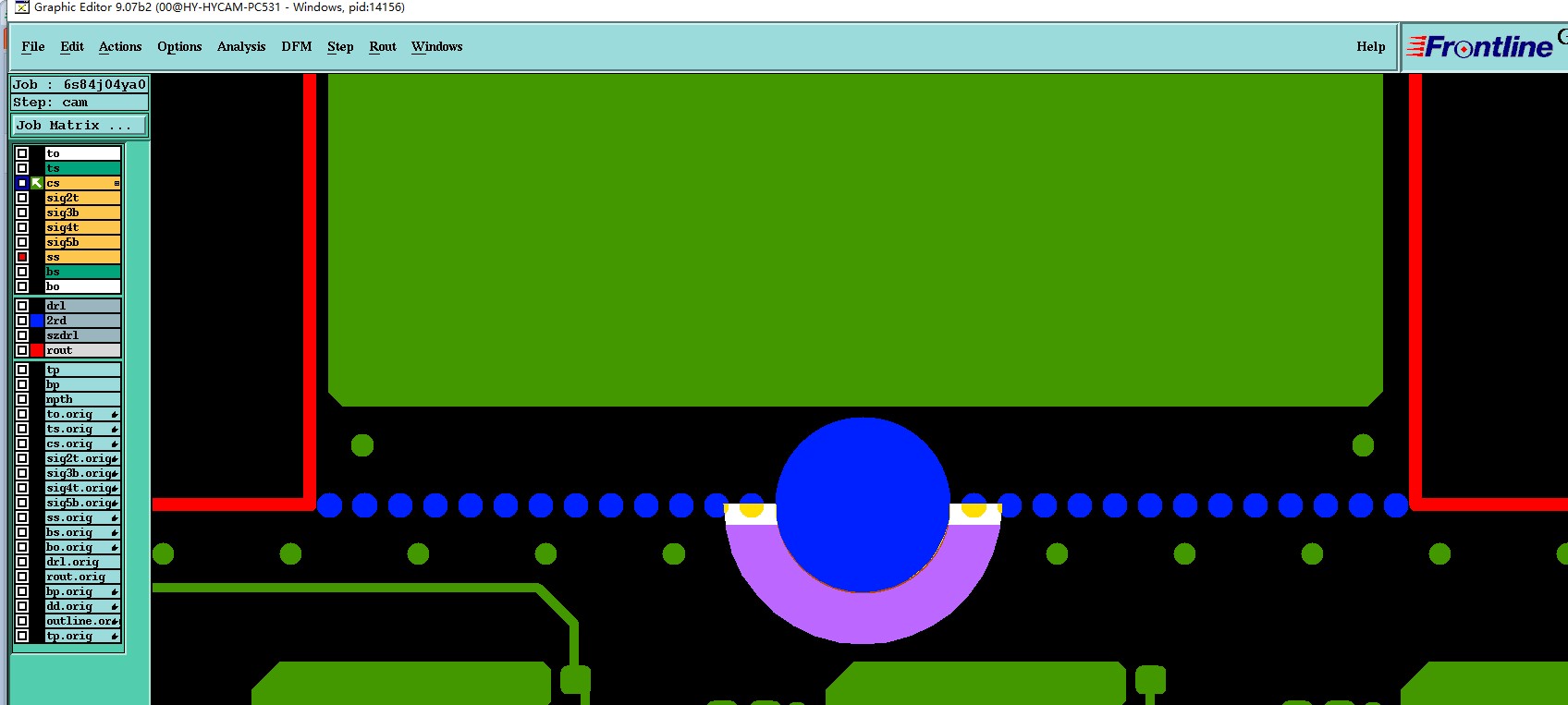Open the Edit menu
The image size is (1568, 705).
tap(72, 46)
